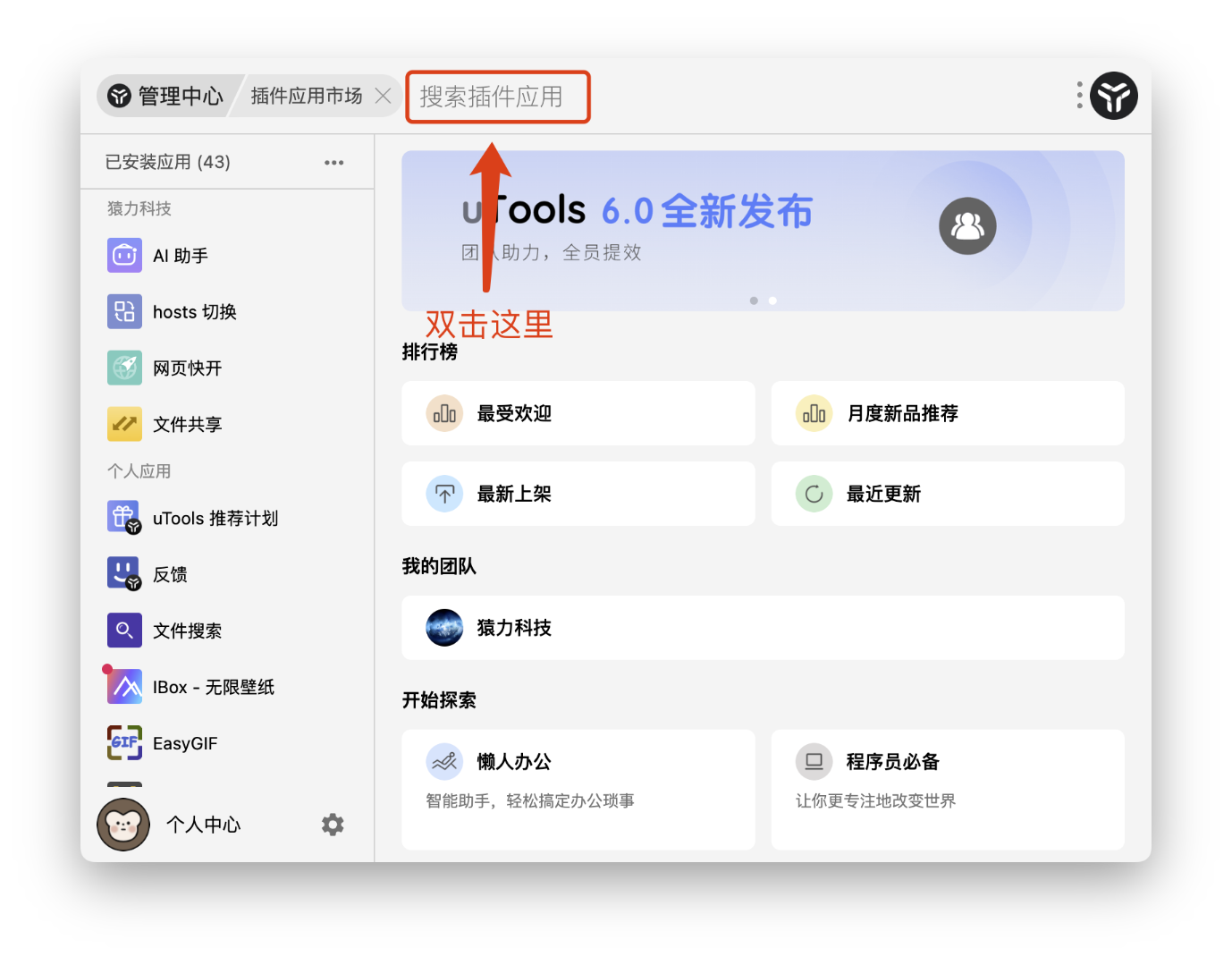
Task: Open the 文件共享 yellow icon
Action: coord(124,425)
